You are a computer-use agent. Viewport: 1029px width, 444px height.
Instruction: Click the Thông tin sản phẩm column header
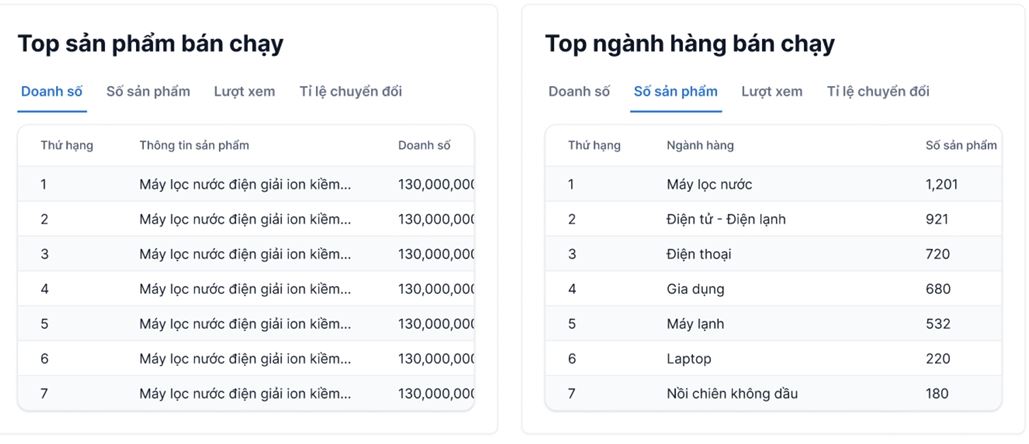pos(194,146)
